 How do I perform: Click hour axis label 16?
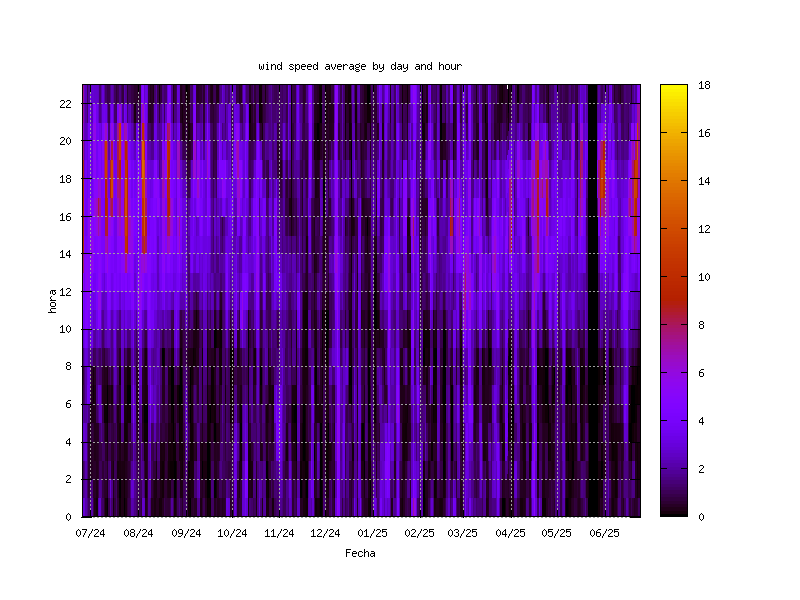point(65,217)
